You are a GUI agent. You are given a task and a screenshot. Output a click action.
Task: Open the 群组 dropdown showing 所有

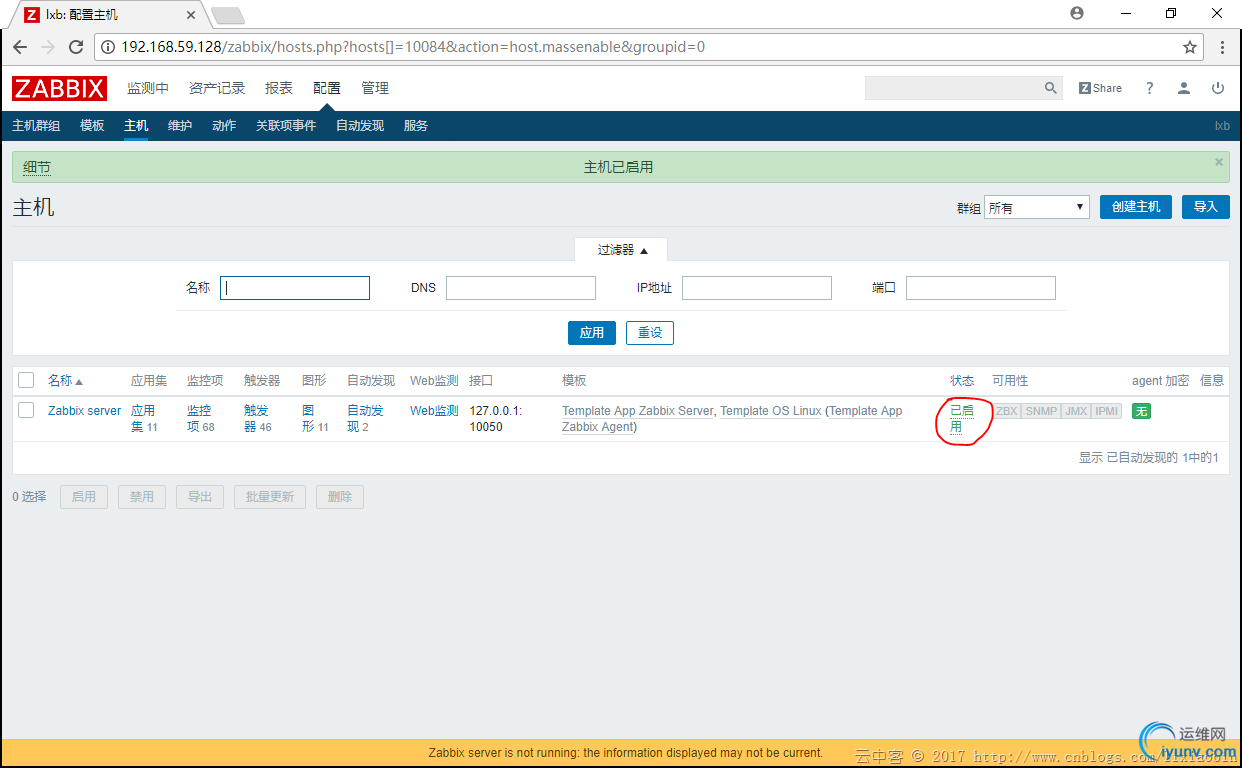point(1036,207)
